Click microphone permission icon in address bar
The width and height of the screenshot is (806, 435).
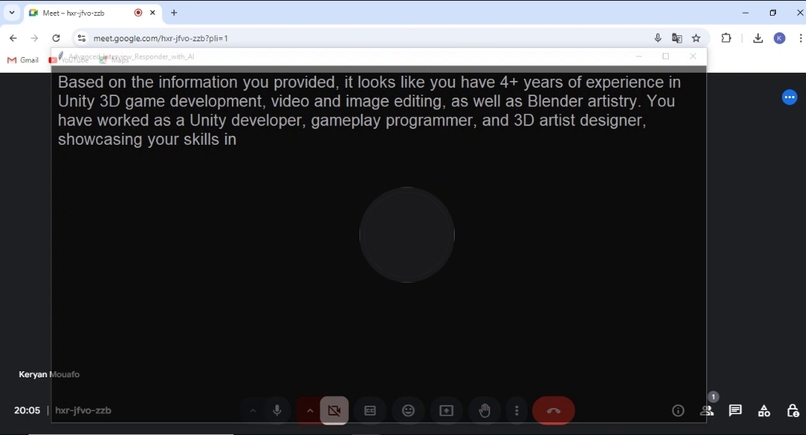pos(657,38)
